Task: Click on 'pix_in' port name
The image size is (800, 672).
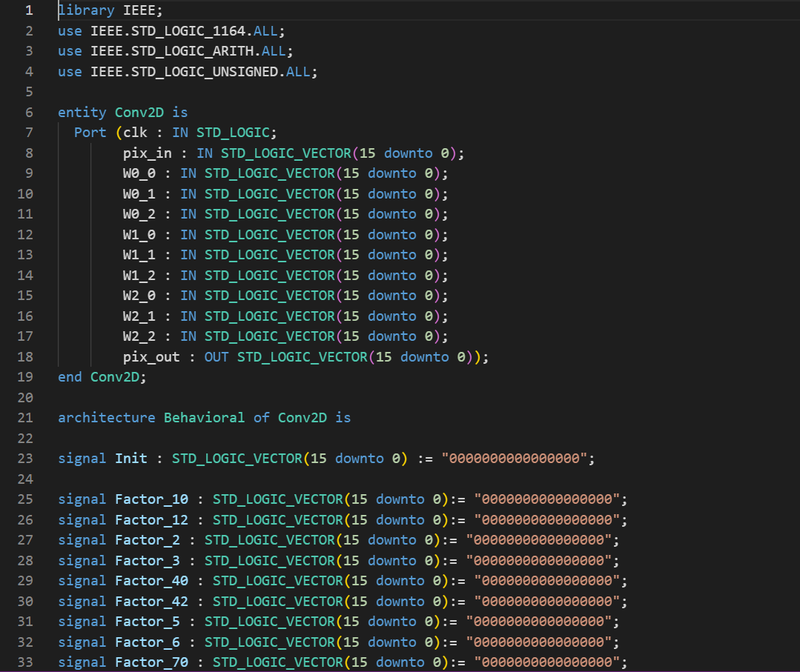Action: coord(147,153)
